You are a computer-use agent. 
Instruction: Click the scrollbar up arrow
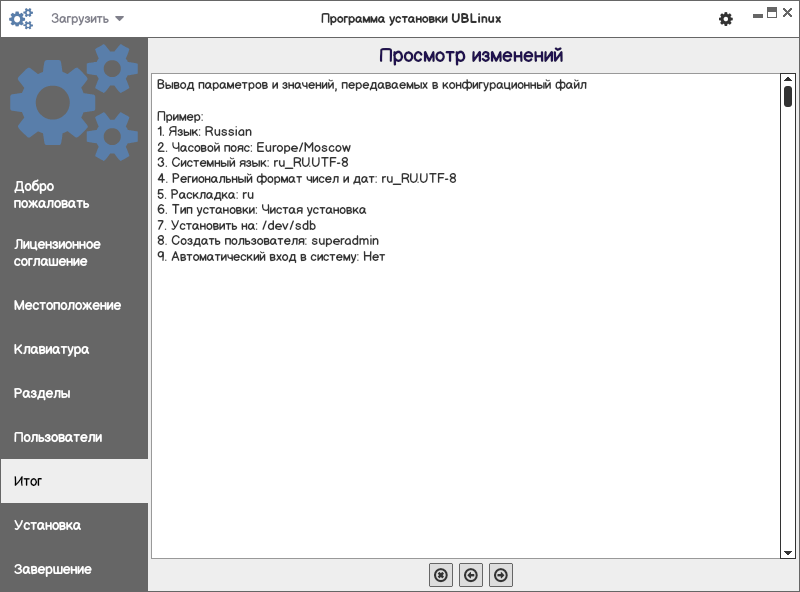click(788, 79)
